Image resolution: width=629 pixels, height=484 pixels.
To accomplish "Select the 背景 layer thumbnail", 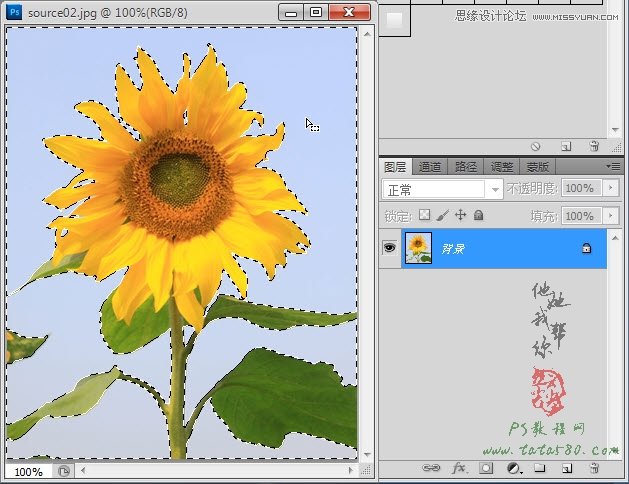I will [418, 248].
